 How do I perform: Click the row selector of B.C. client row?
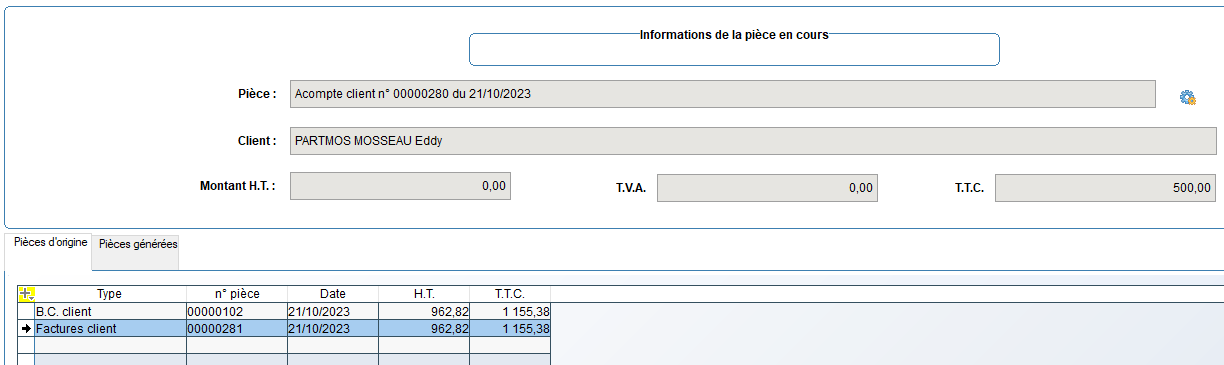click(27, 312)
